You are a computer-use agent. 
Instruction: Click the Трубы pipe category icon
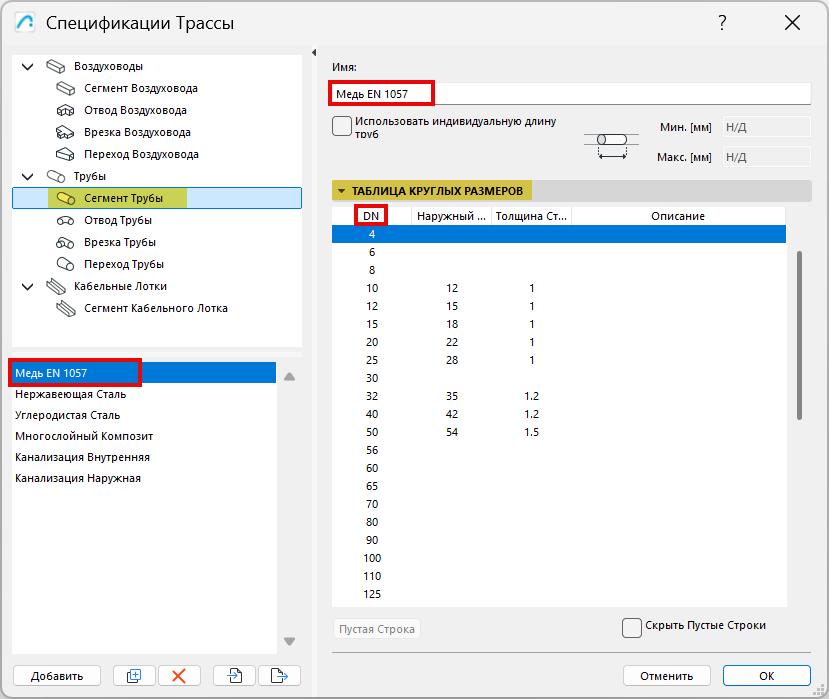[x=56, y=176]
